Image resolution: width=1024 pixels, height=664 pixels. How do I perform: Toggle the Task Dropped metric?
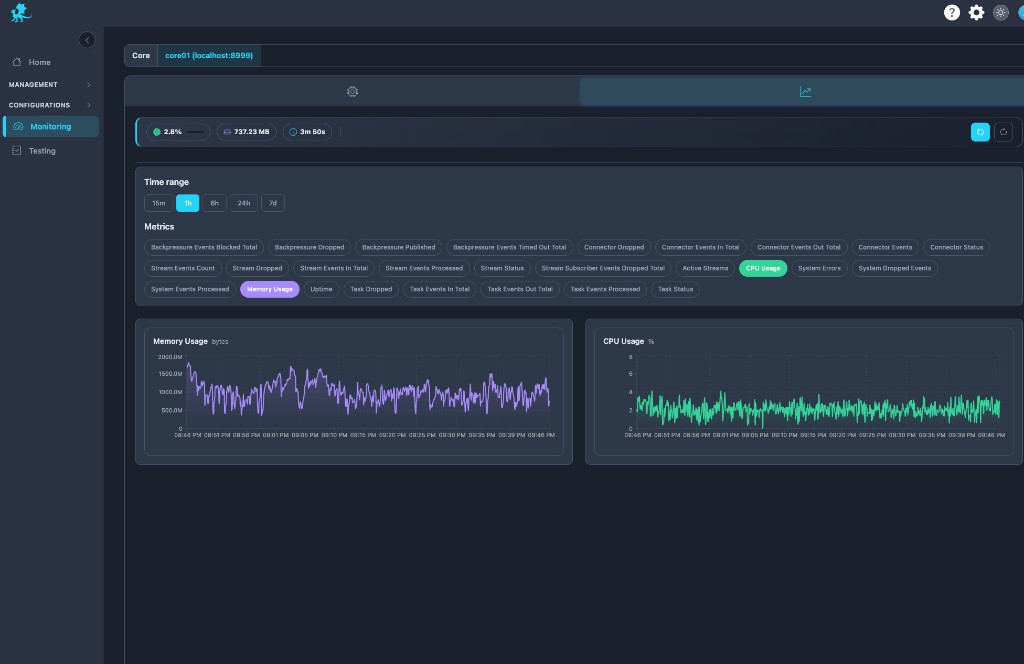coord(371,289)
